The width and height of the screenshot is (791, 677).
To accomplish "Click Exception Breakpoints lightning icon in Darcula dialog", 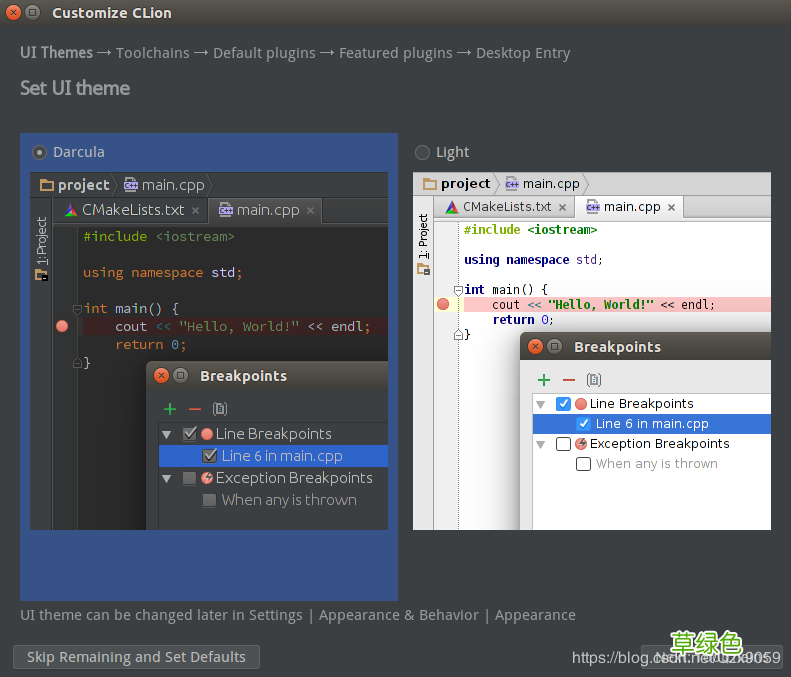I will coord(207,478).
